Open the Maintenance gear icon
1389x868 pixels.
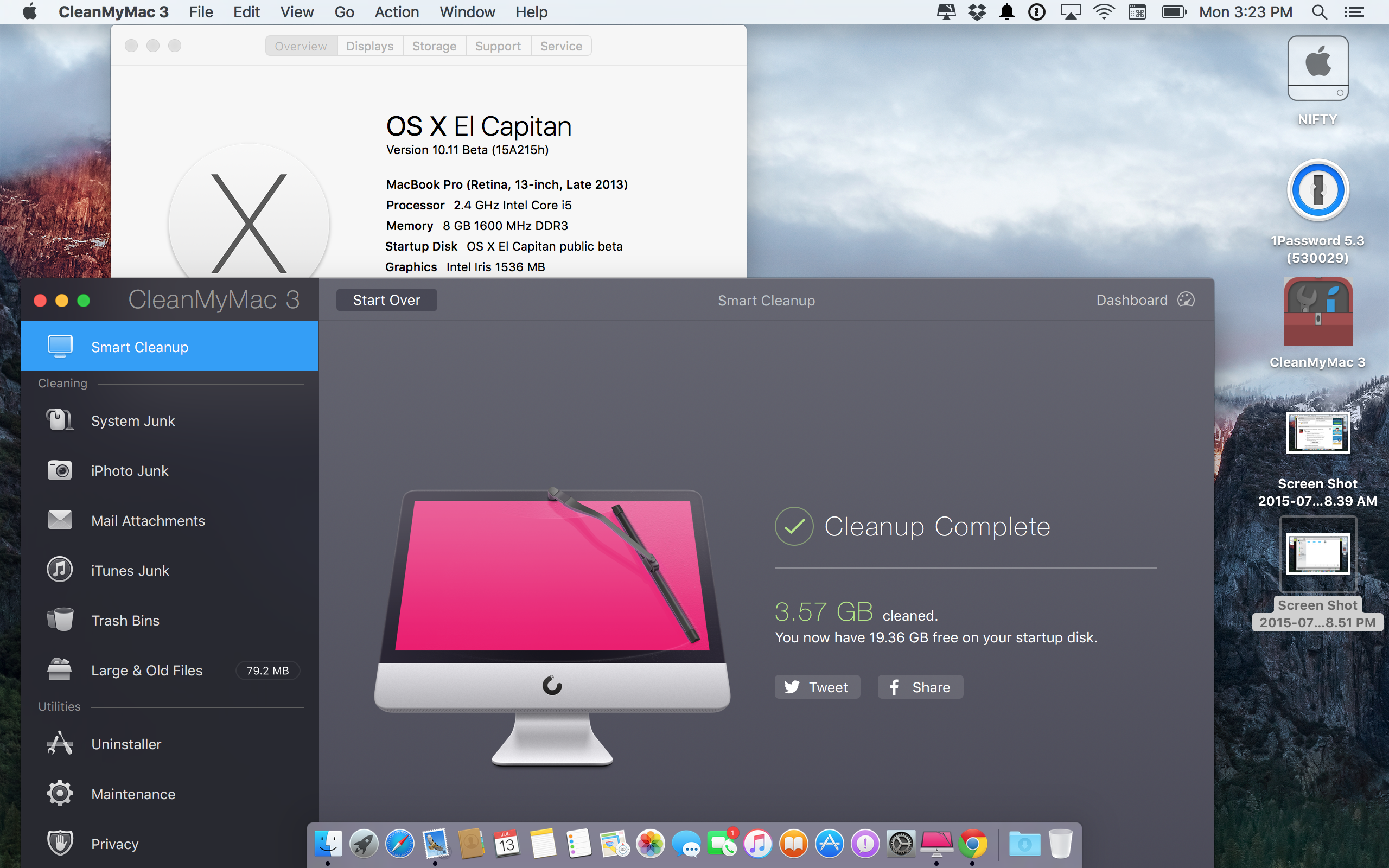coord(60,794)
